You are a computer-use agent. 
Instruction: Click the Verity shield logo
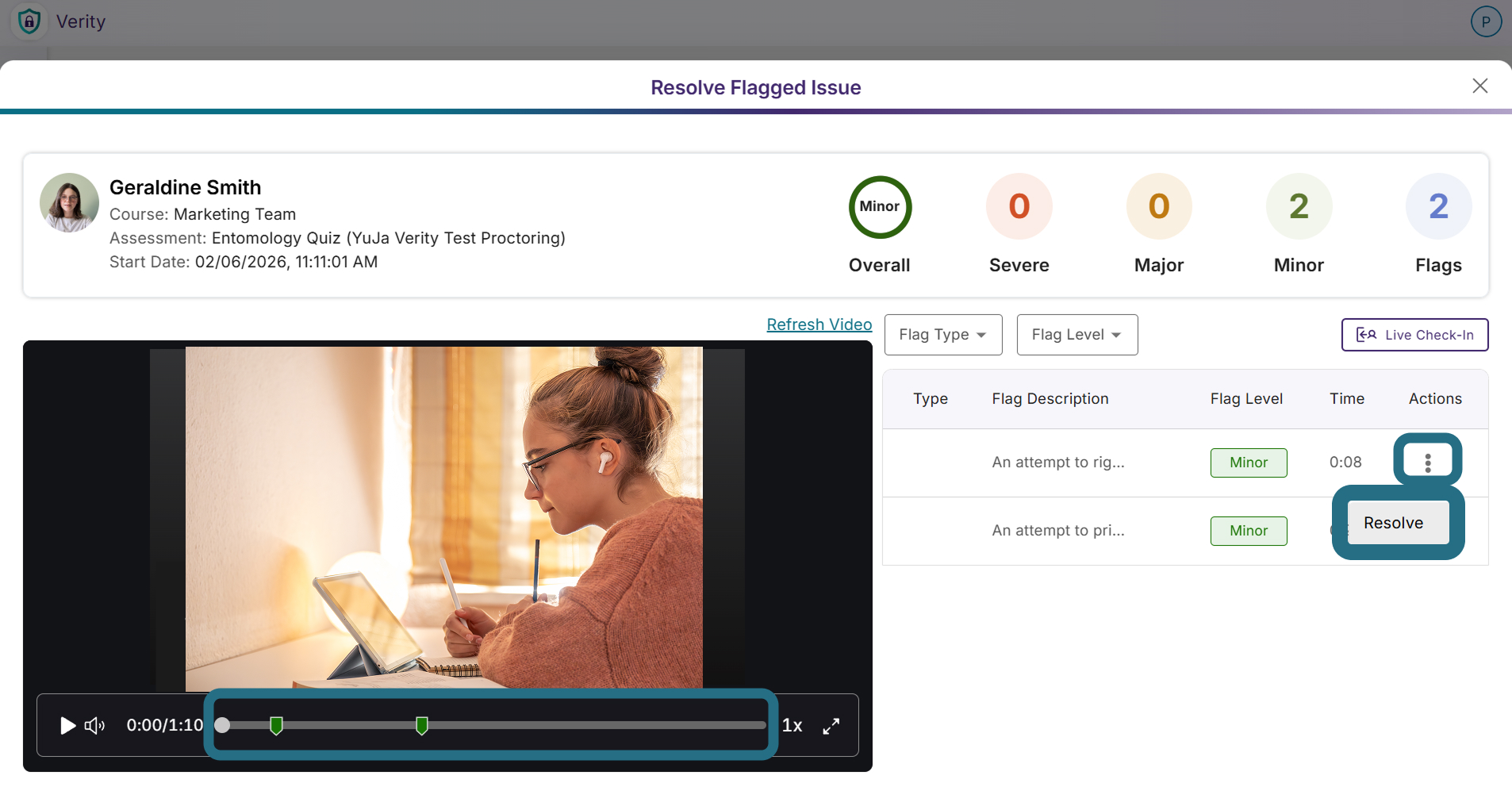click(29, 21)
